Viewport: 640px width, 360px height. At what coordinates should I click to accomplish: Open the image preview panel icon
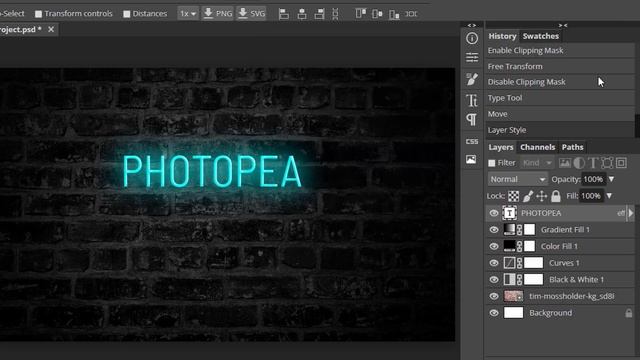(x=471, y=159)
